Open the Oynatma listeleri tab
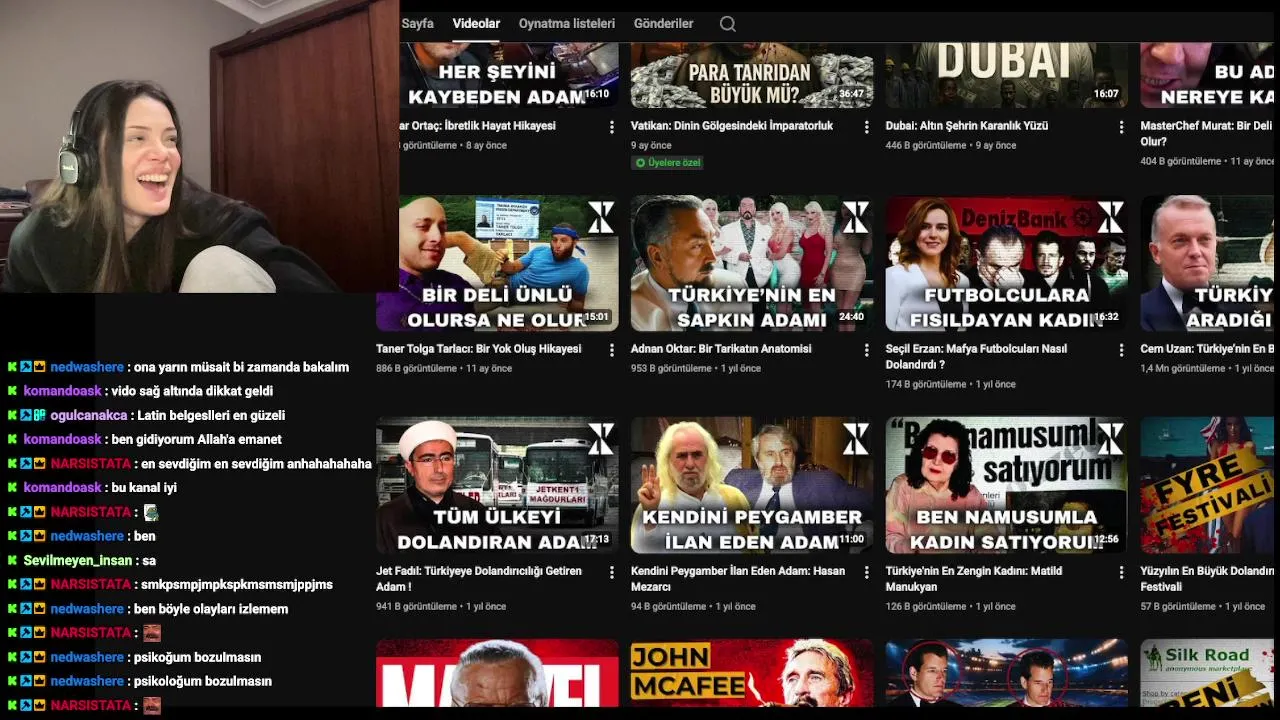 (567, 23)
